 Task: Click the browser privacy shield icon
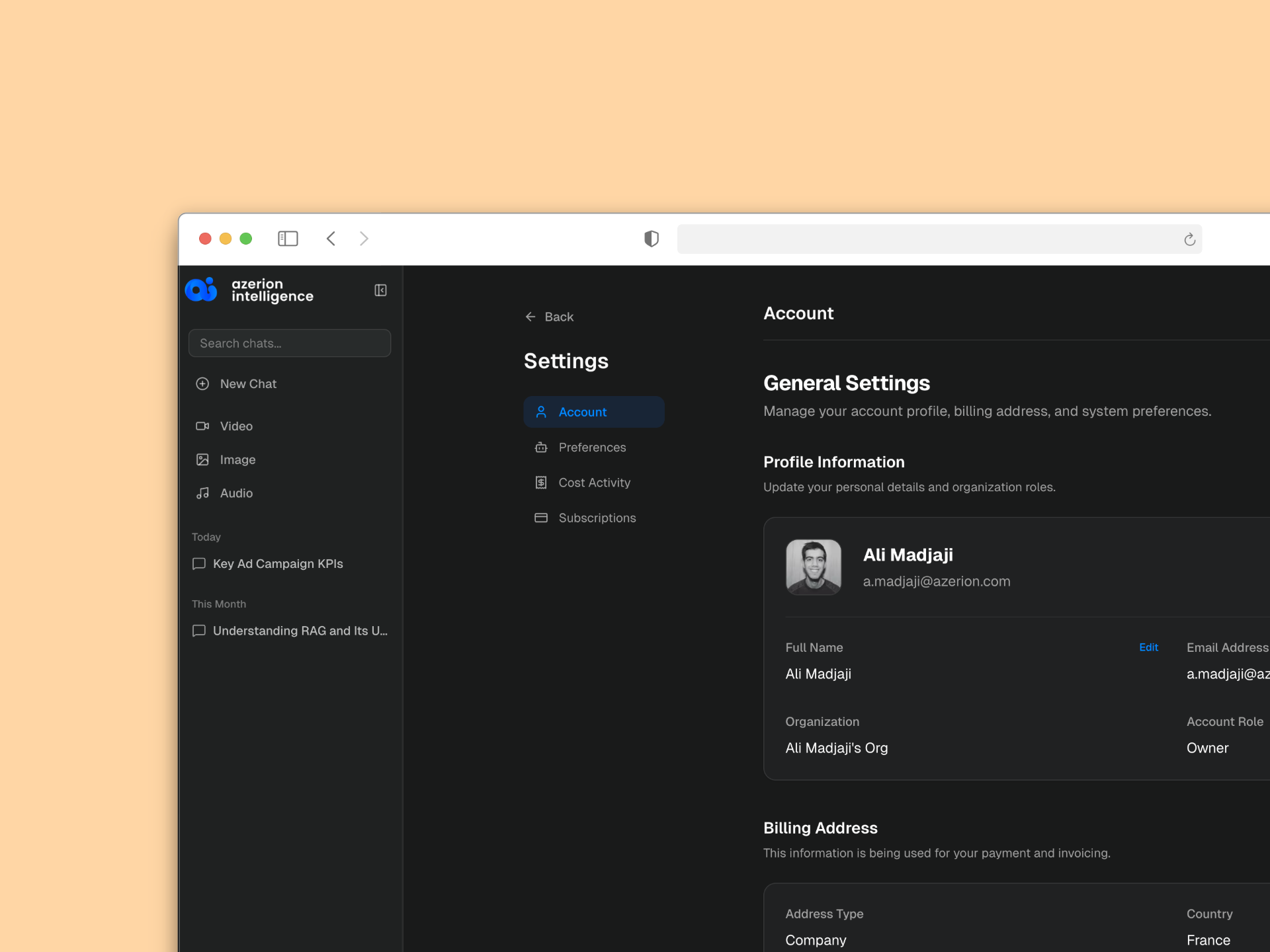651,239
